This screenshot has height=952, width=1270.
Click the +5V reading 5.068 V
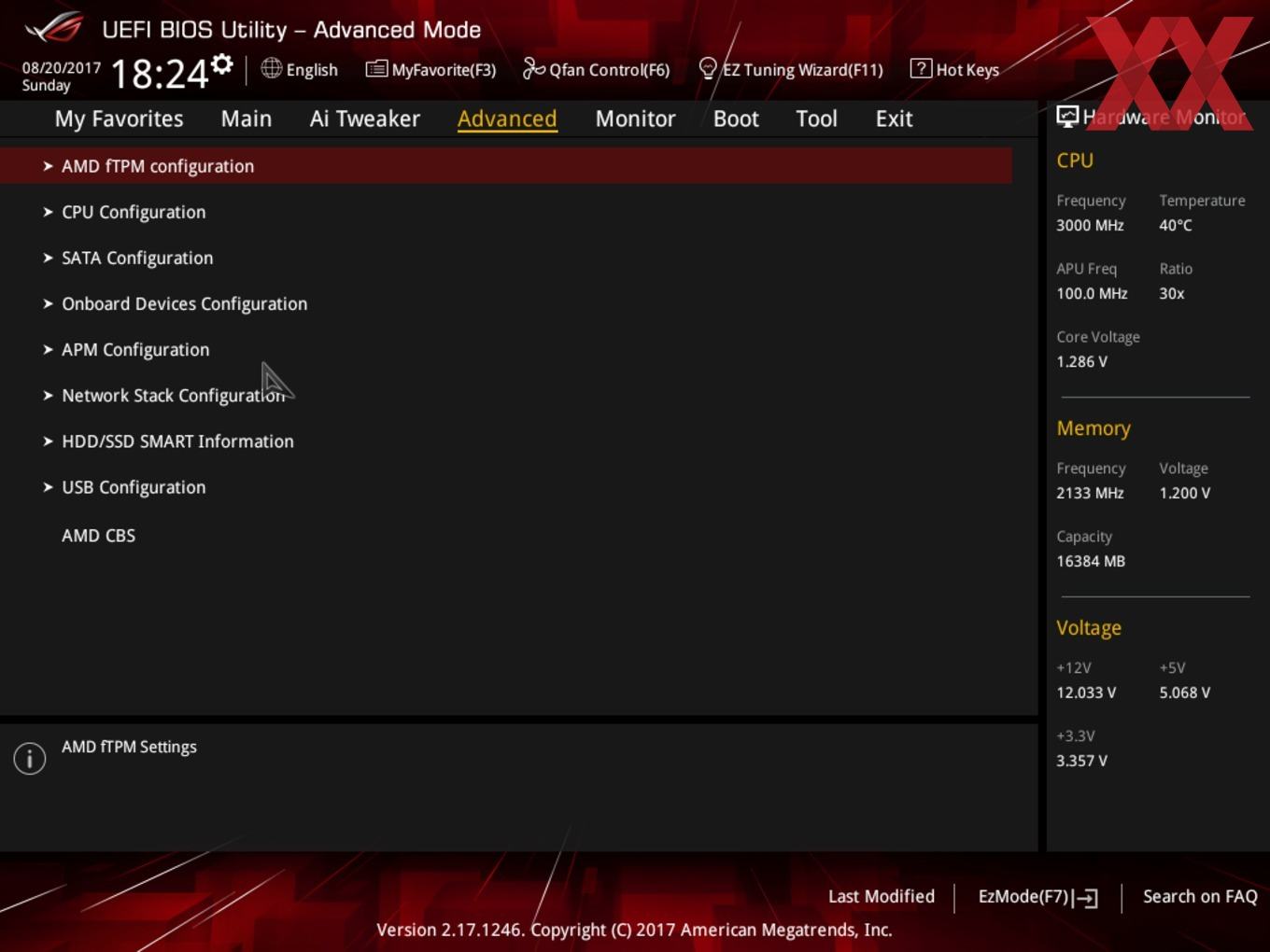coord(1185,693)
